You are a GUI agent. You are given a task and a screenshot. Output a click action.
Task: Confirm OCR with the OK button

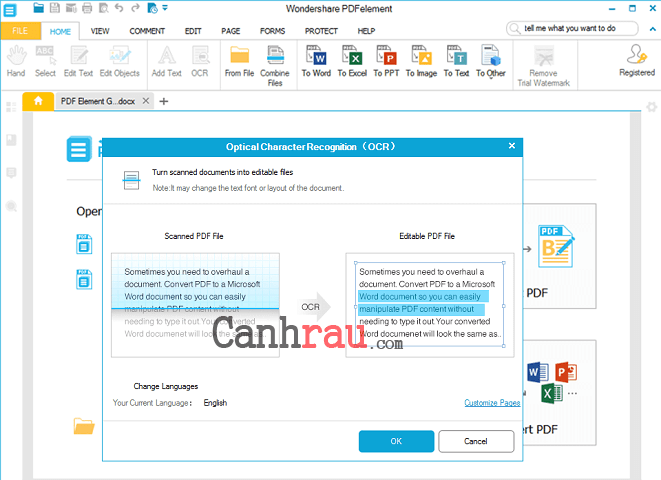(x=396, y=441)
